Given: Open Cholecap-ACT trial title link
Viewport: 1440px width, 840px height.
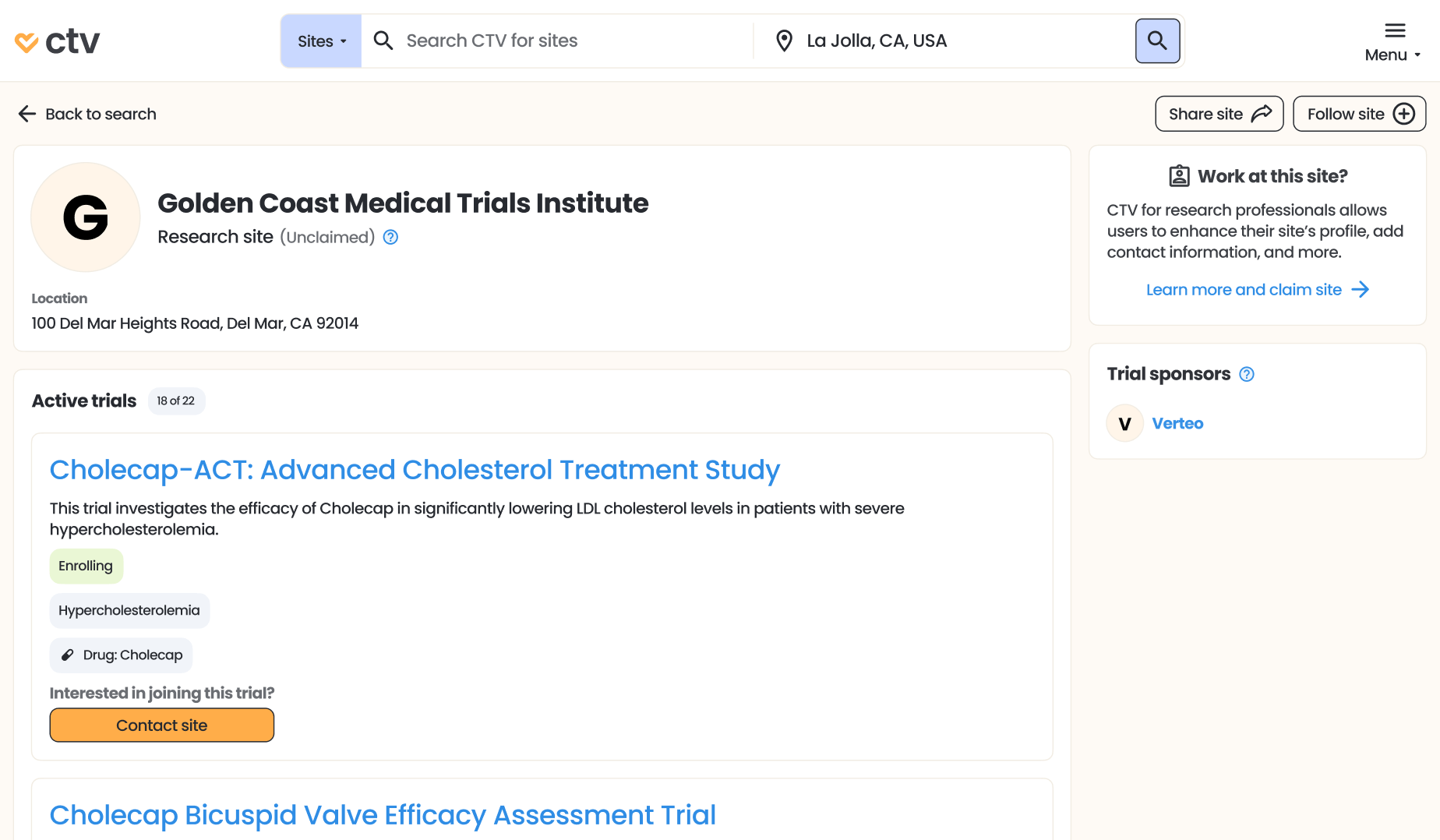Looking at the screenshot, I should (x=415, y=470).
